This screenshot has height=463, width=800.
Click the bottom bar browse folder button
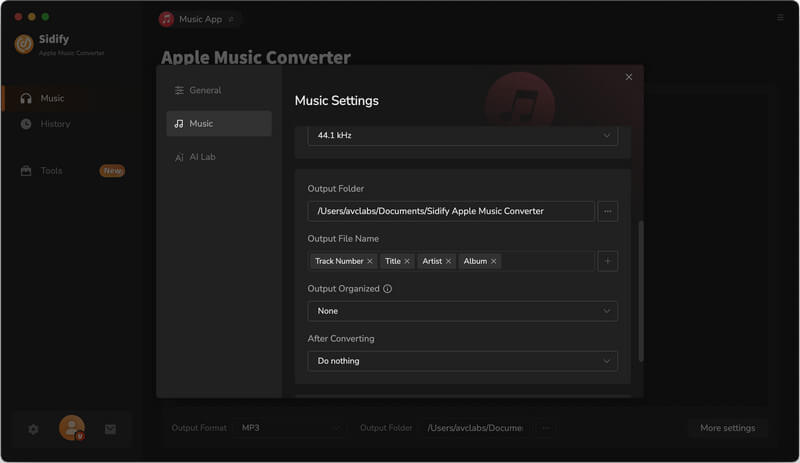click(x=545, y=428)
